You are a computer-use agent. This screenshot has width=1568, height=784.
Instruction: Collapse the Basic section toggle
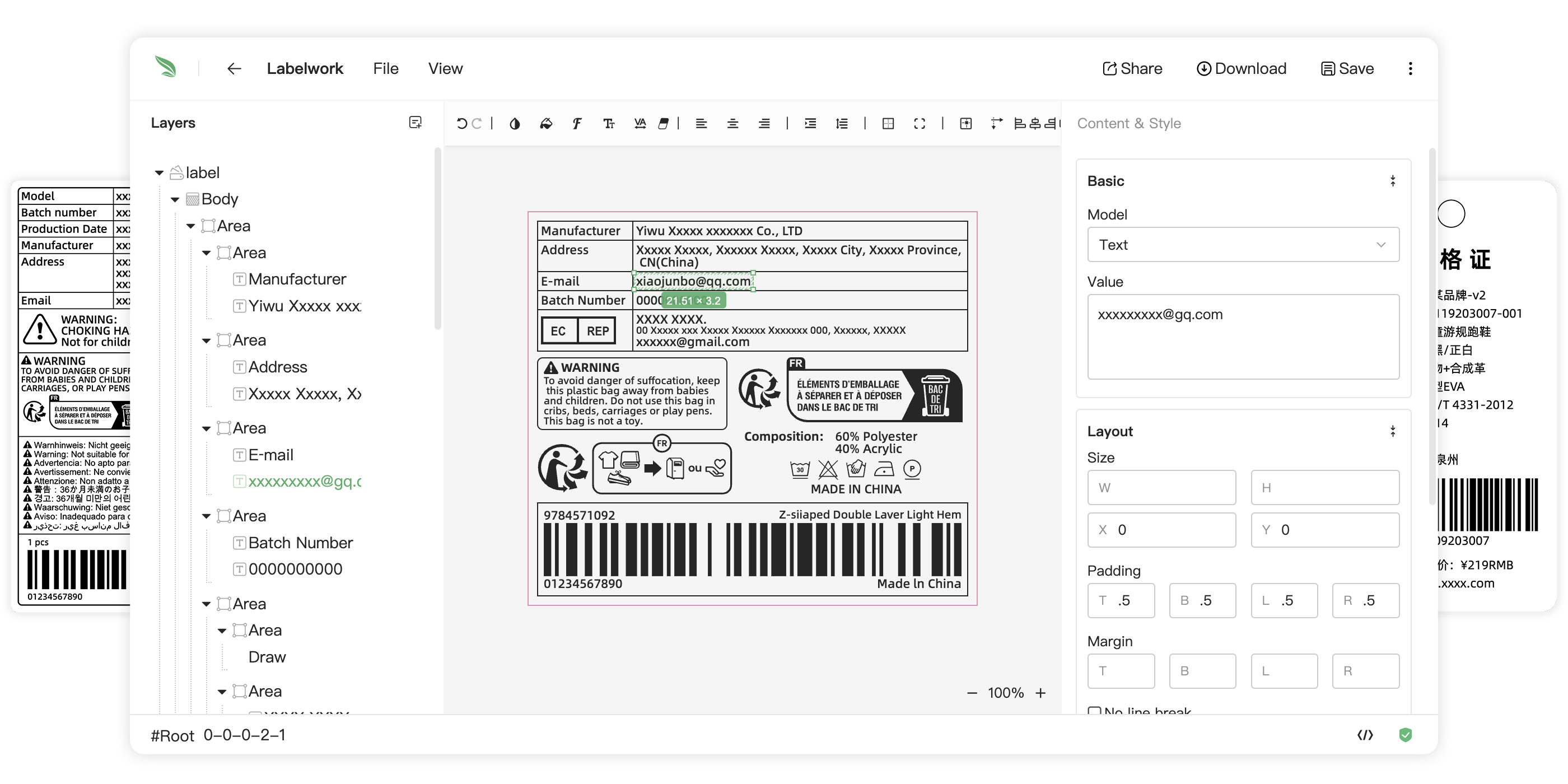[1392, 181]
